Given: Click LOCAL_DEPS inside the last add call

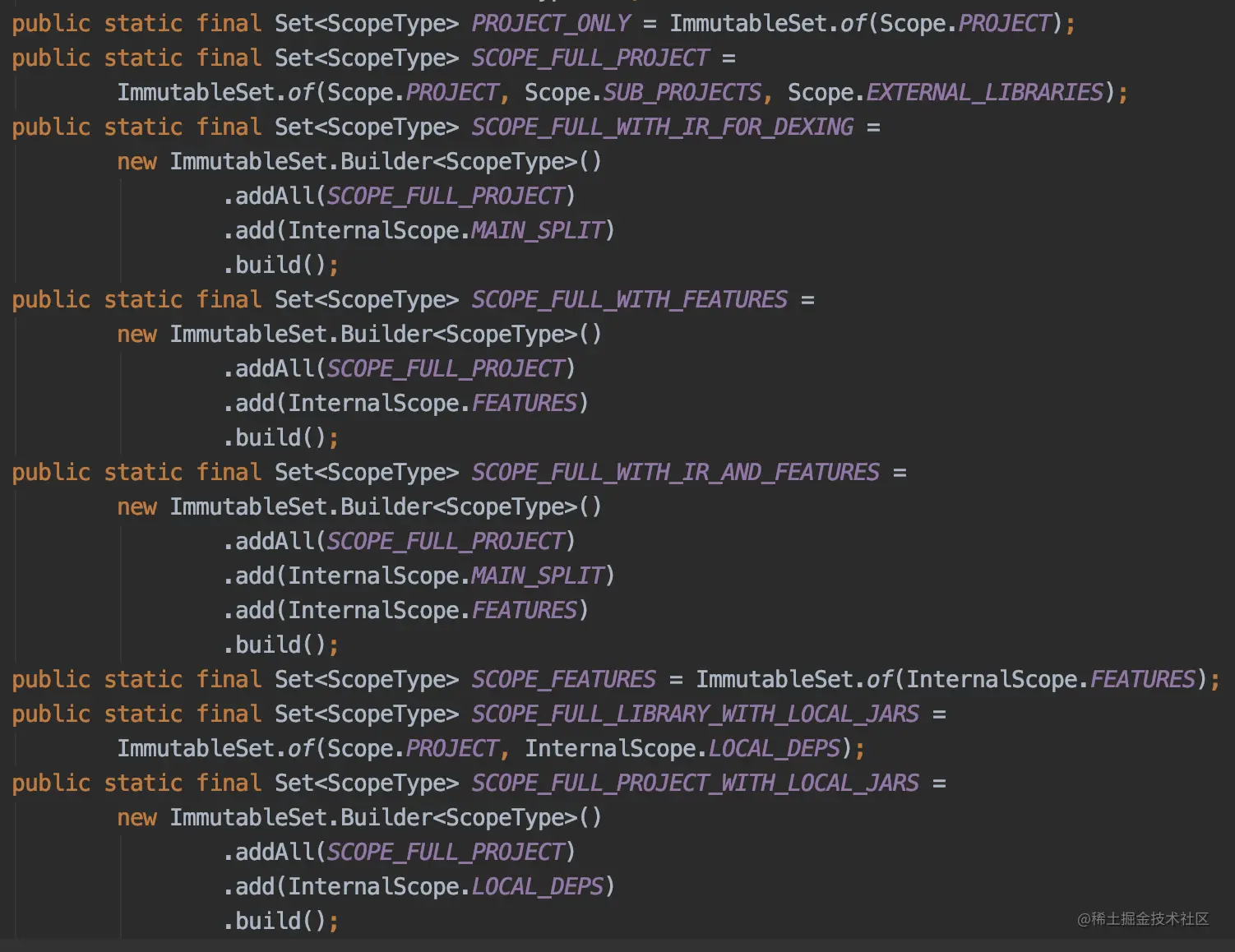Looking at the screenshot, I should pos(538,886).
